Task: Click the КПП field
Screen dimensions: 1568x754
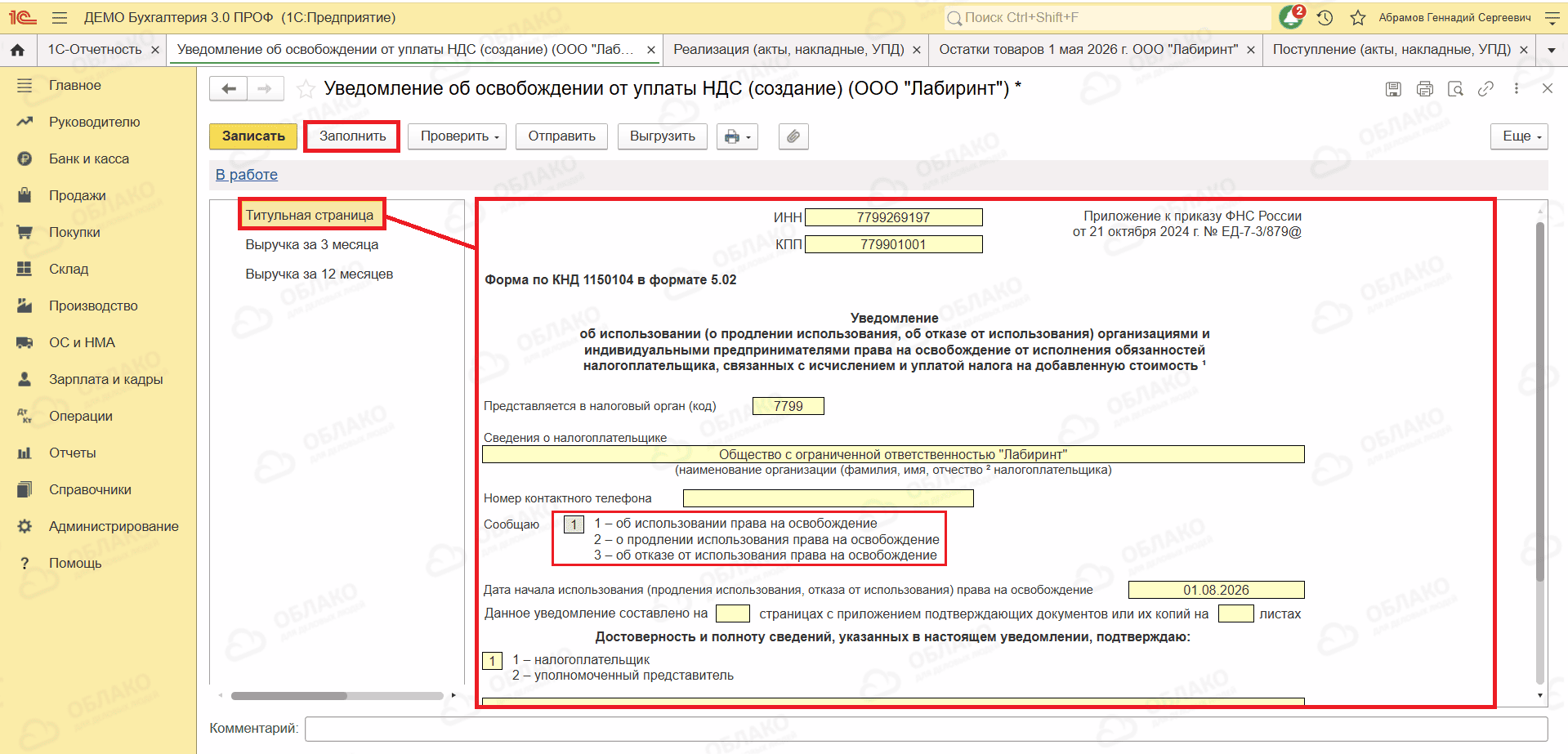Action: 894,244
